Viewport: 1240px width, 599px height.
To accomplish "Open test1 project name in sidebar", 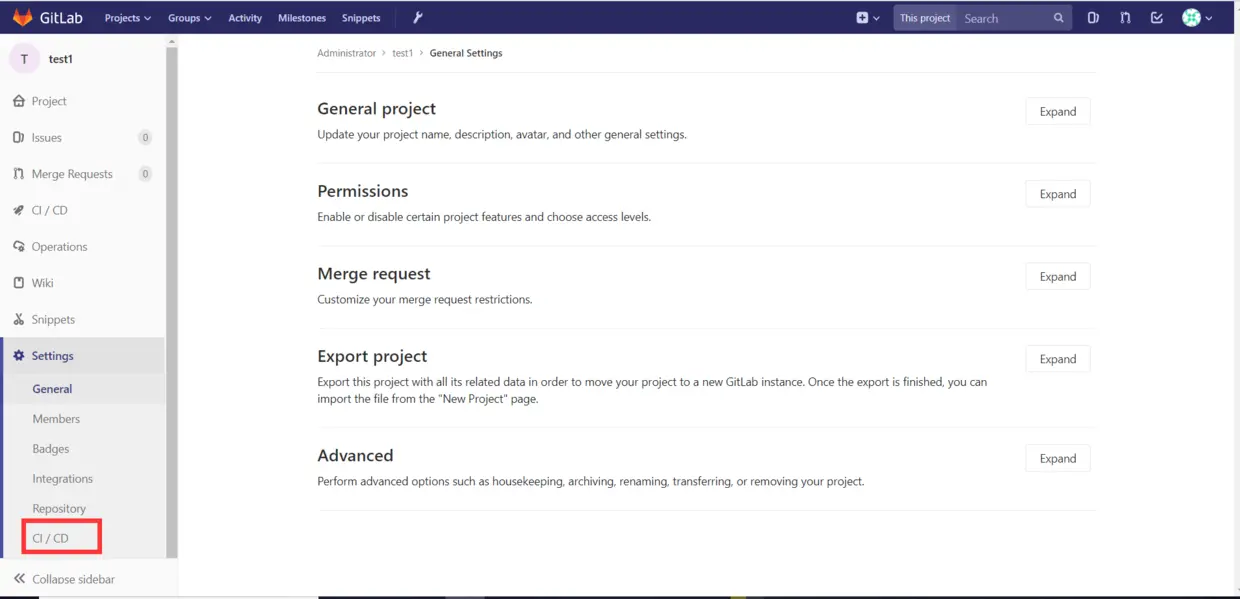I will (61, 59).
